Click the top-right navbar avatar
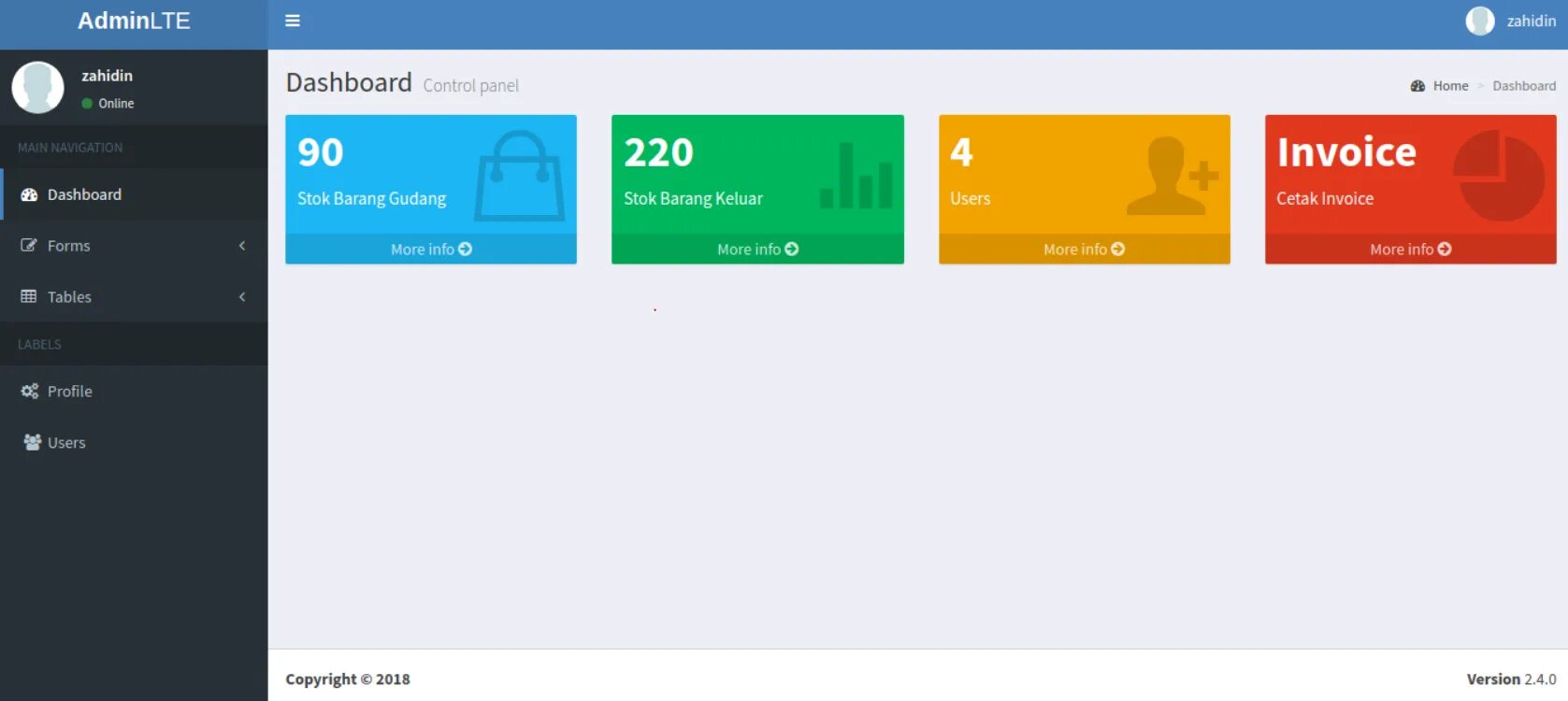1568x701 pixels. (1480, 21)
